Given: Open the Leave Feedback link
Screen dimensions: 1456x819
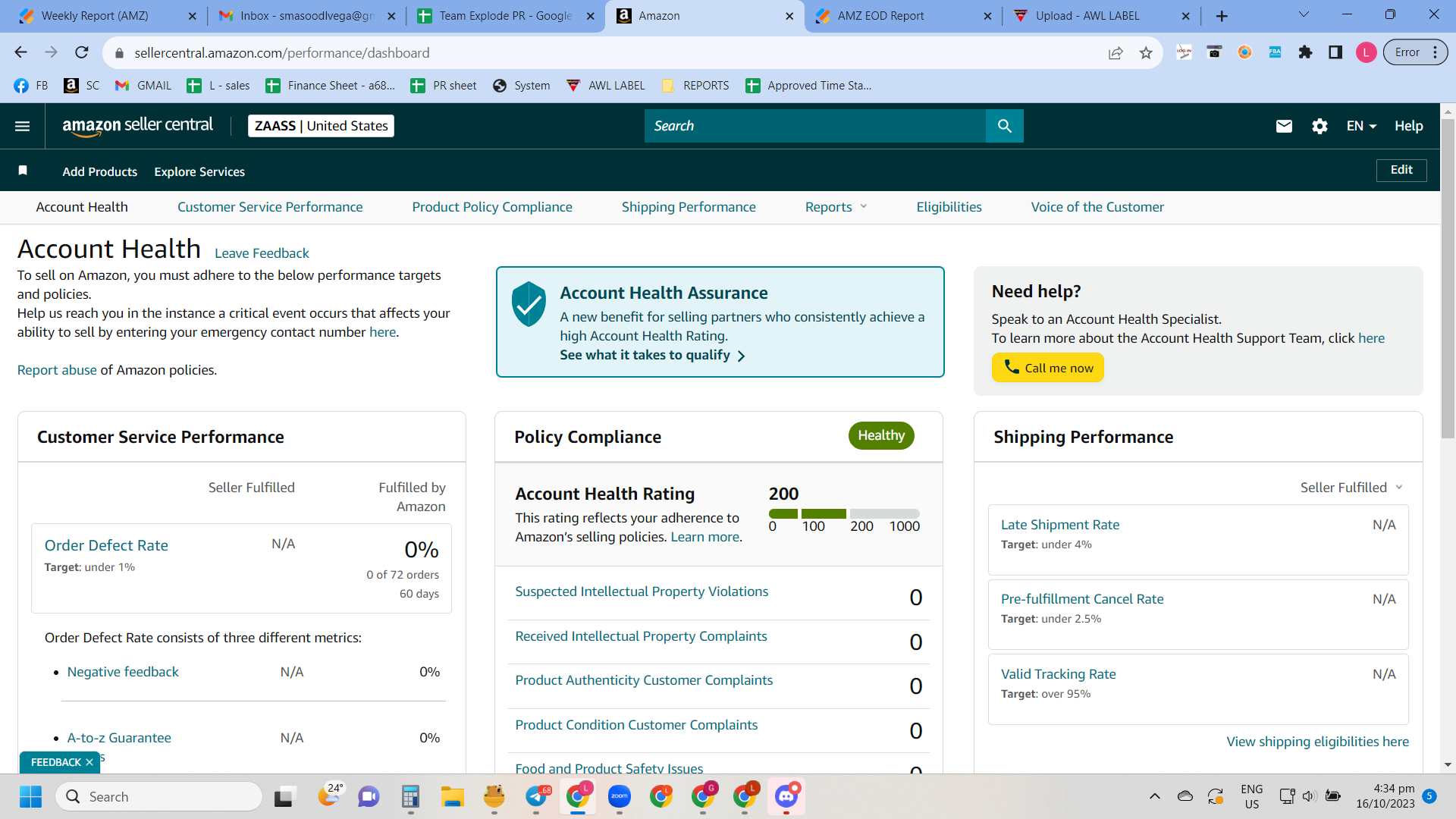Looking at the screenshot, I should coord(262,253).
